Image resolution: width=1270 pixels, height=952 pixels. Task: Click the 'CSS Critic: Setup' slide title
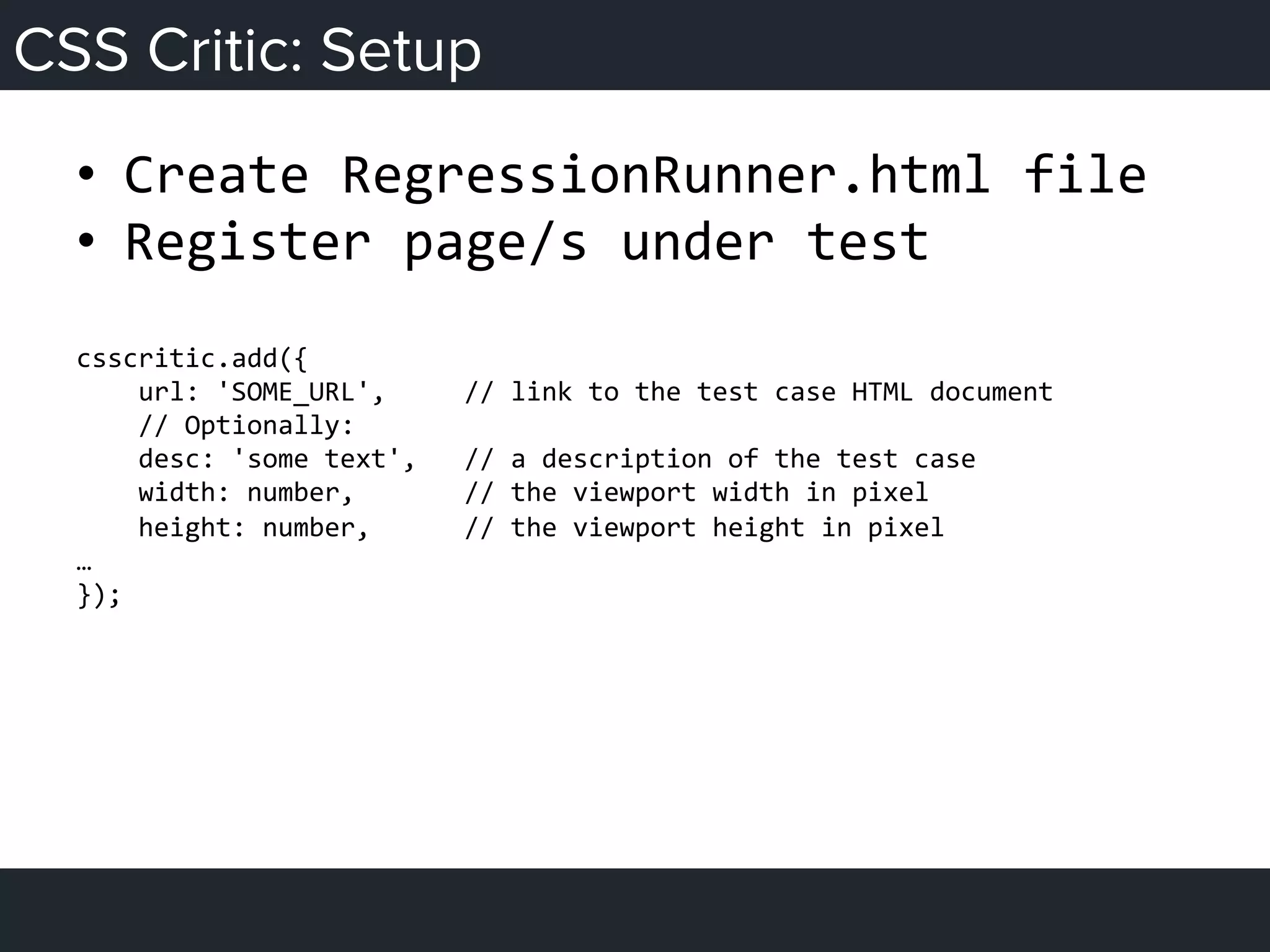pyautogui.click(x=247, y=50)
